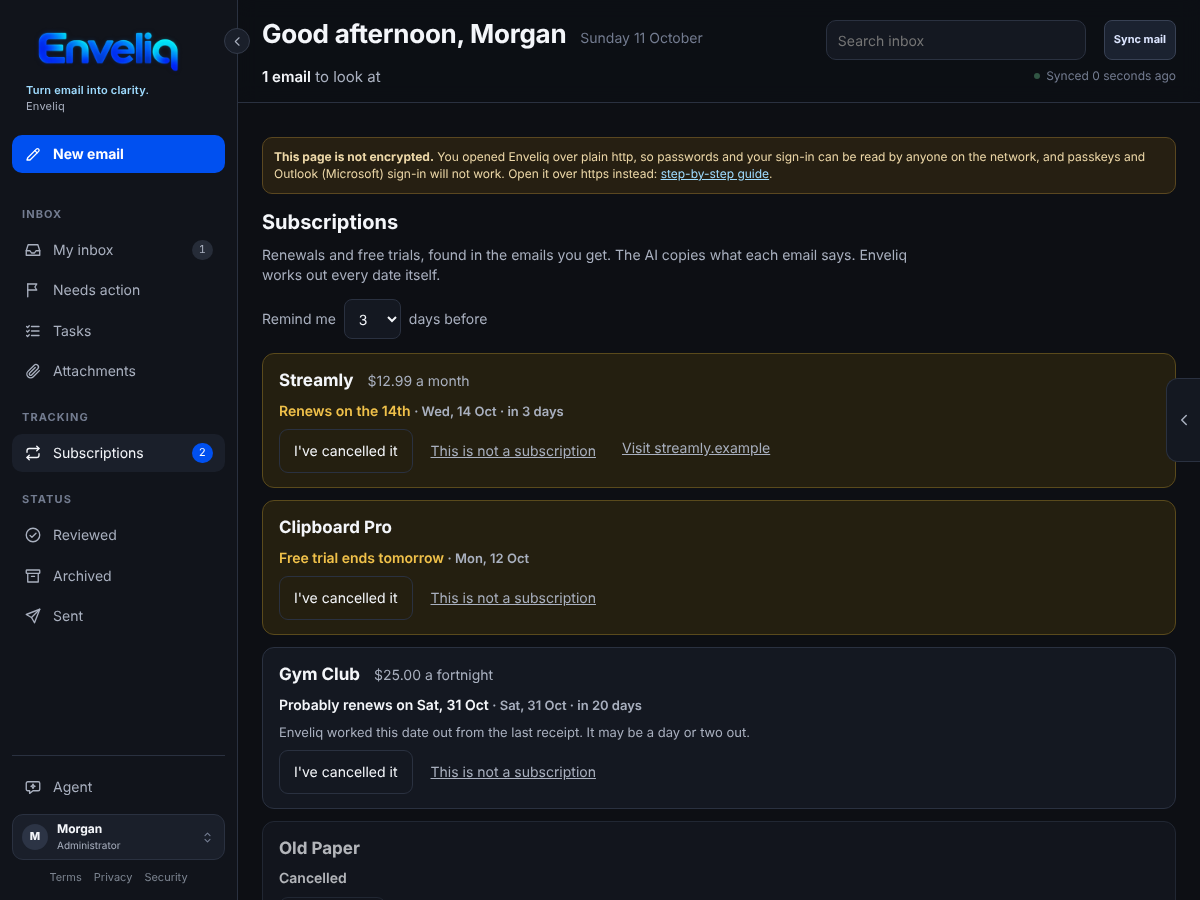Click the green synced status dot
1200x900 pixels.
click(x=1037, y=76)
